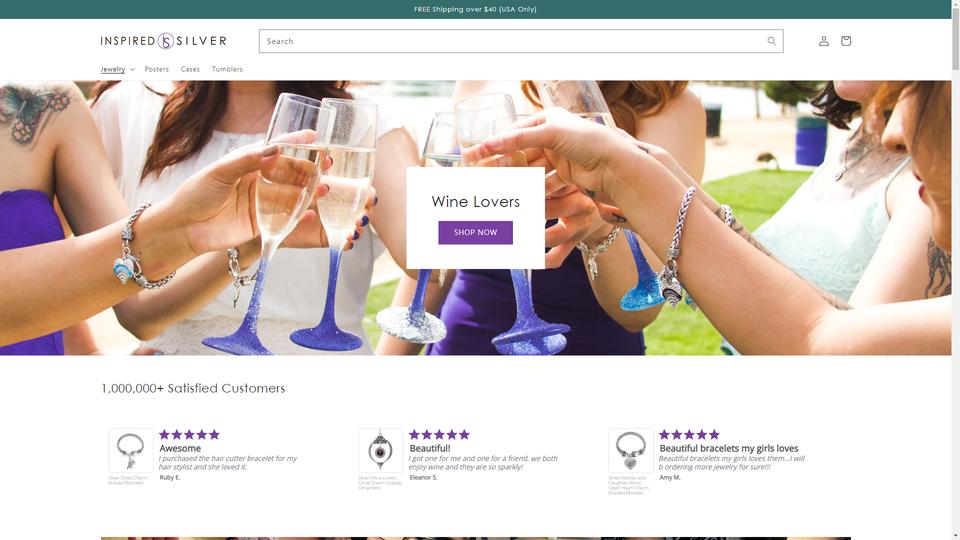Click Ruby E.'s five-star rating
This screenshot has width=960, height=540.
tap(189, 435)
